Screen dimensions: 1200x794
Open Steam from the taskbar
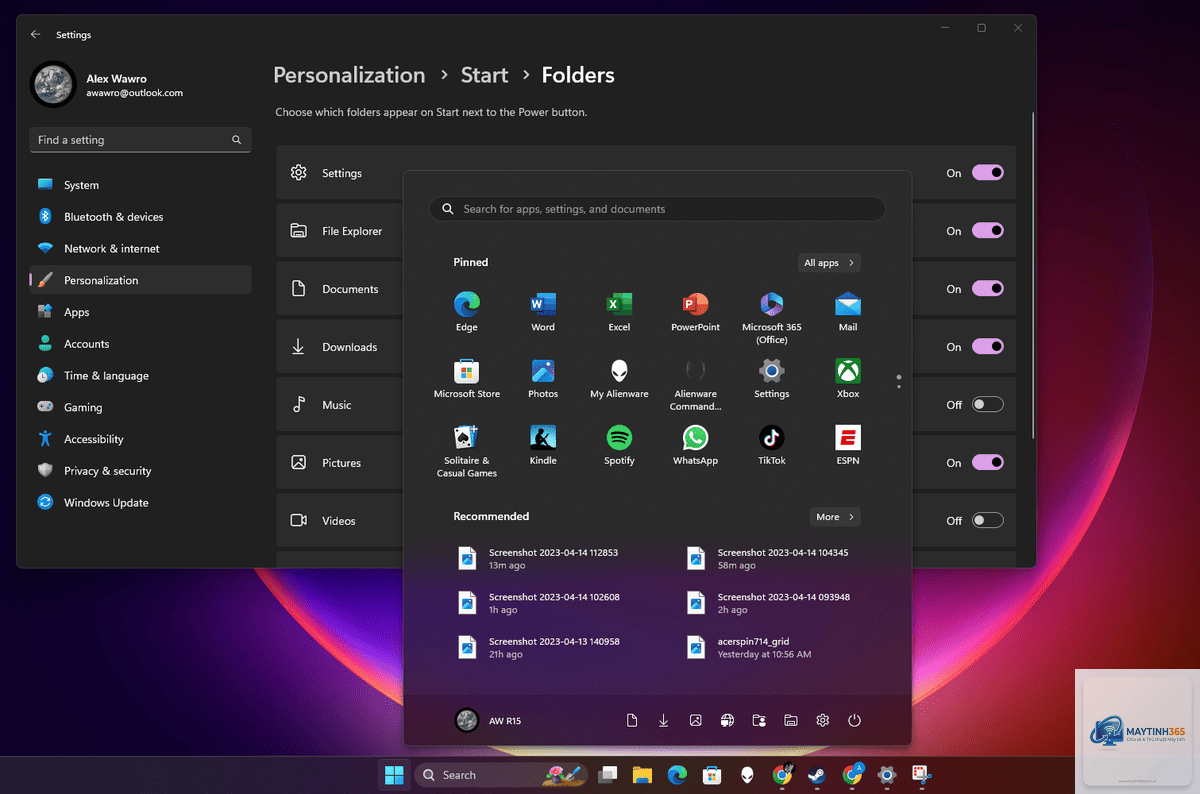[817, 775]
